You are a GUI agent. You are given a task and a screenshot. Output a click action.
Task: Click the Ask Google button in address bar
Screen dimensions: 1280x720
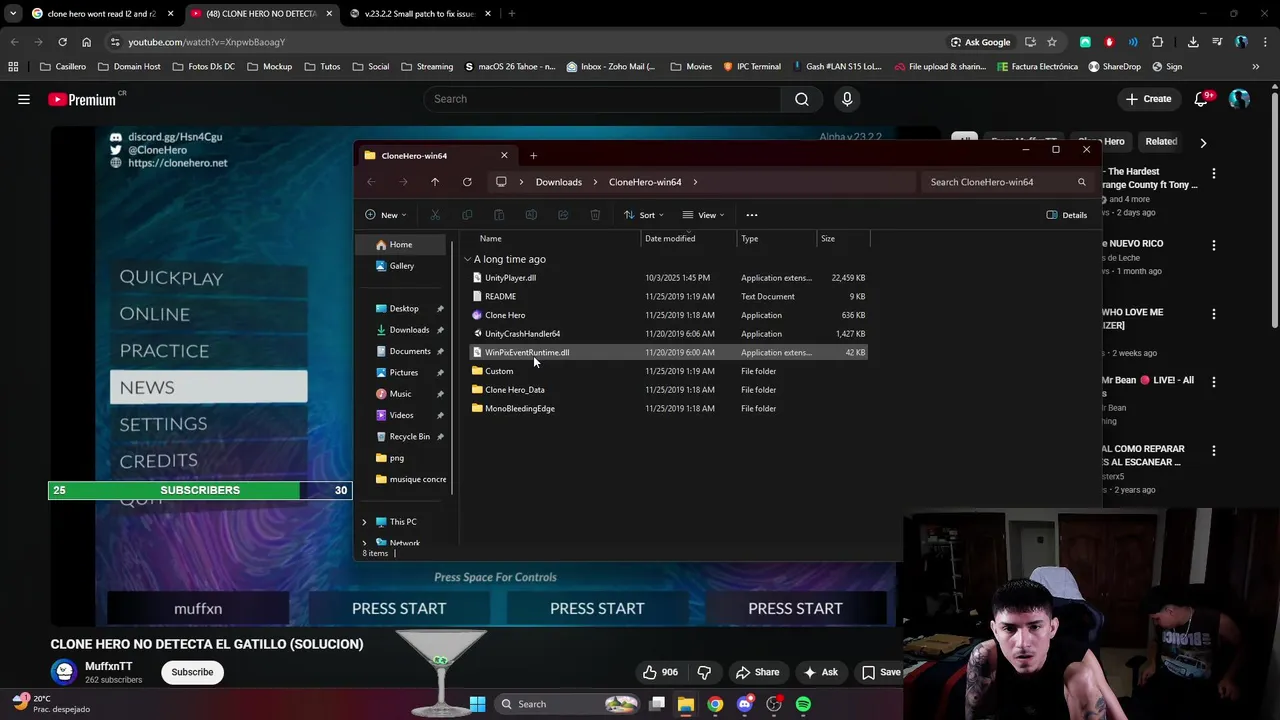980,42
